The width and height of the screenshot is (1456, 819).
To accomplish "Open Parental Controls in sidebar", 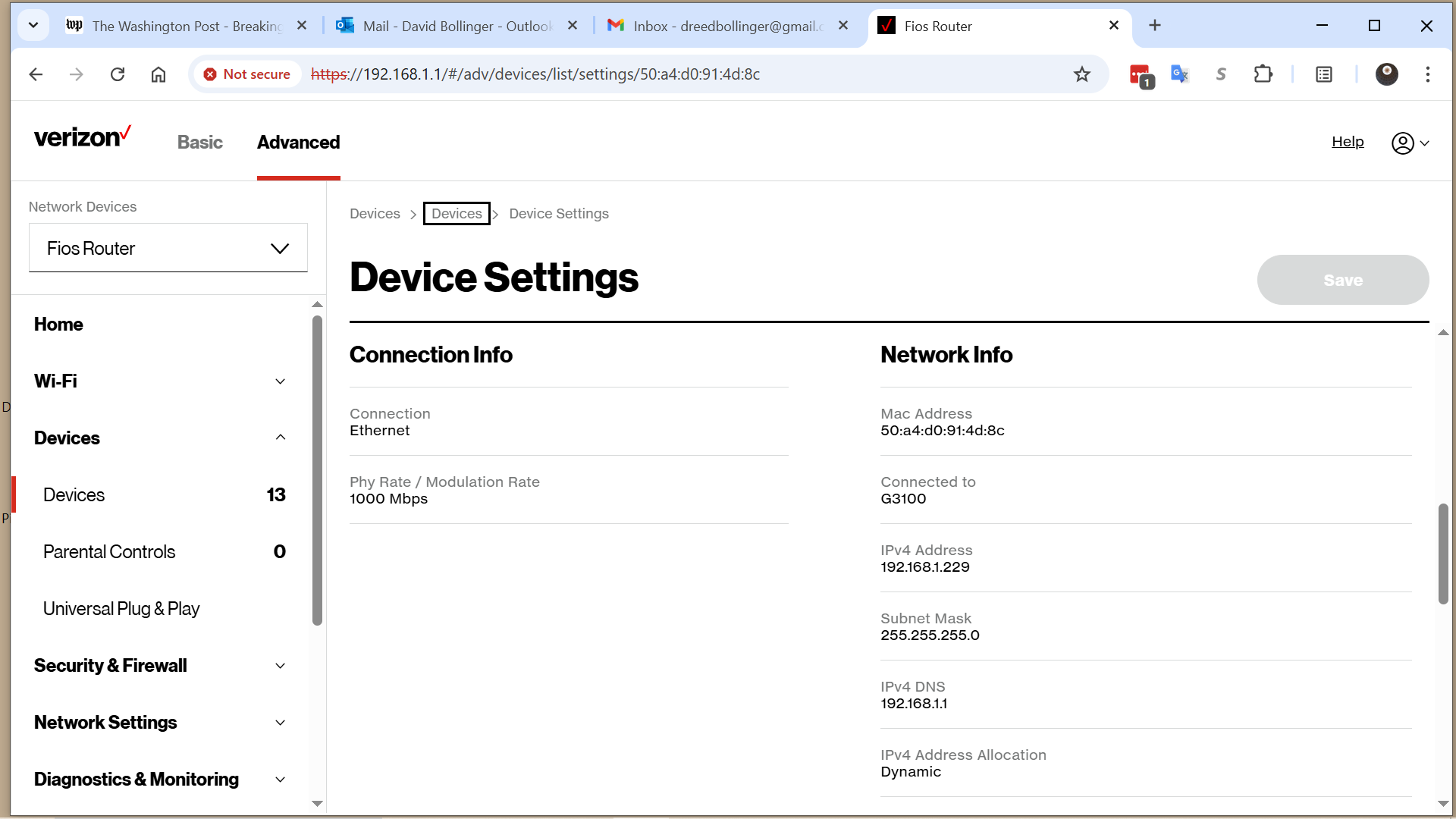I will [x=164, y=551].
